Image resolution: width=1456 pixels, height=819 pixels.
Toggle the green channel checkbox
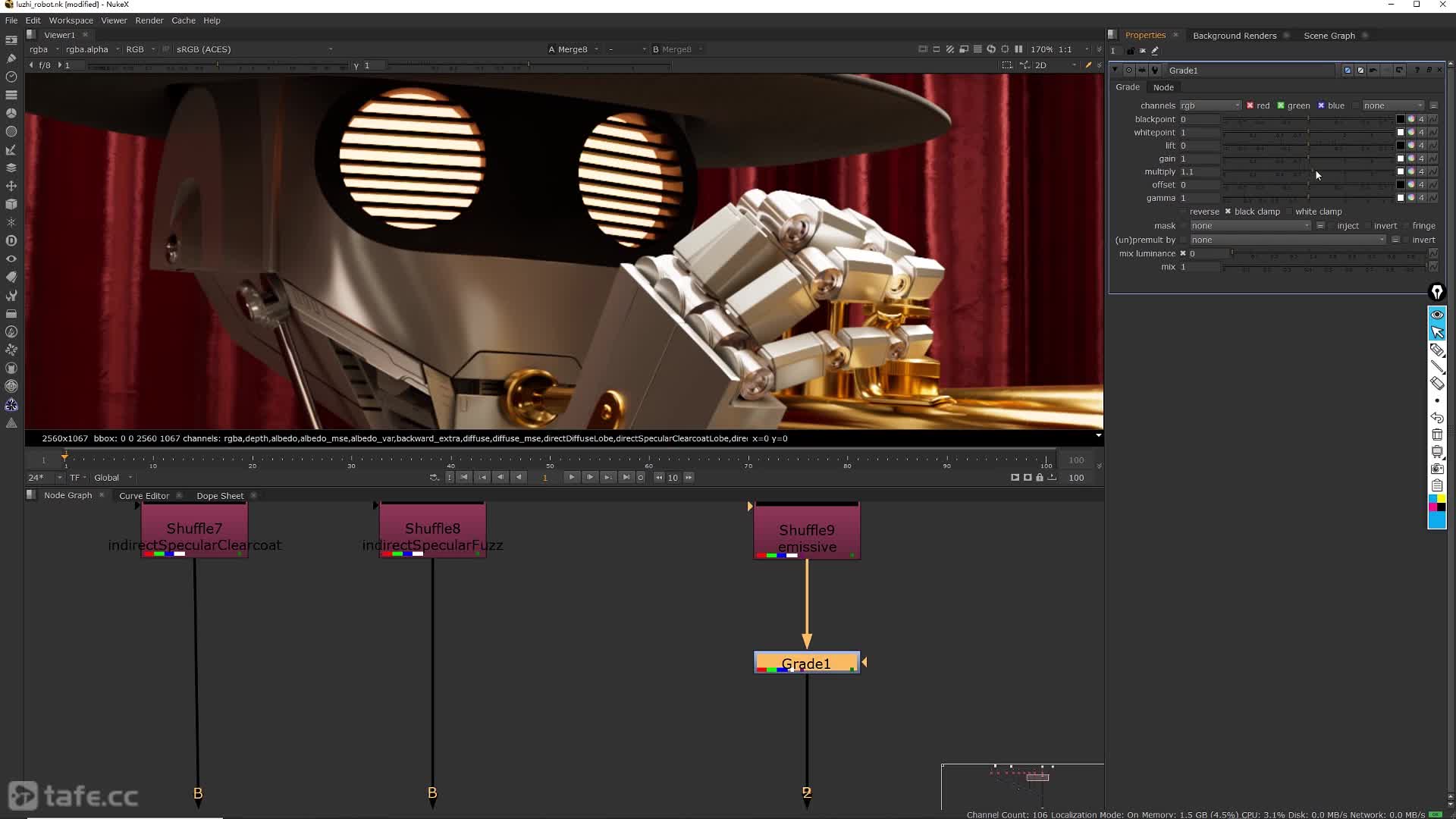pyautogui.click(x=1281, y=105)
